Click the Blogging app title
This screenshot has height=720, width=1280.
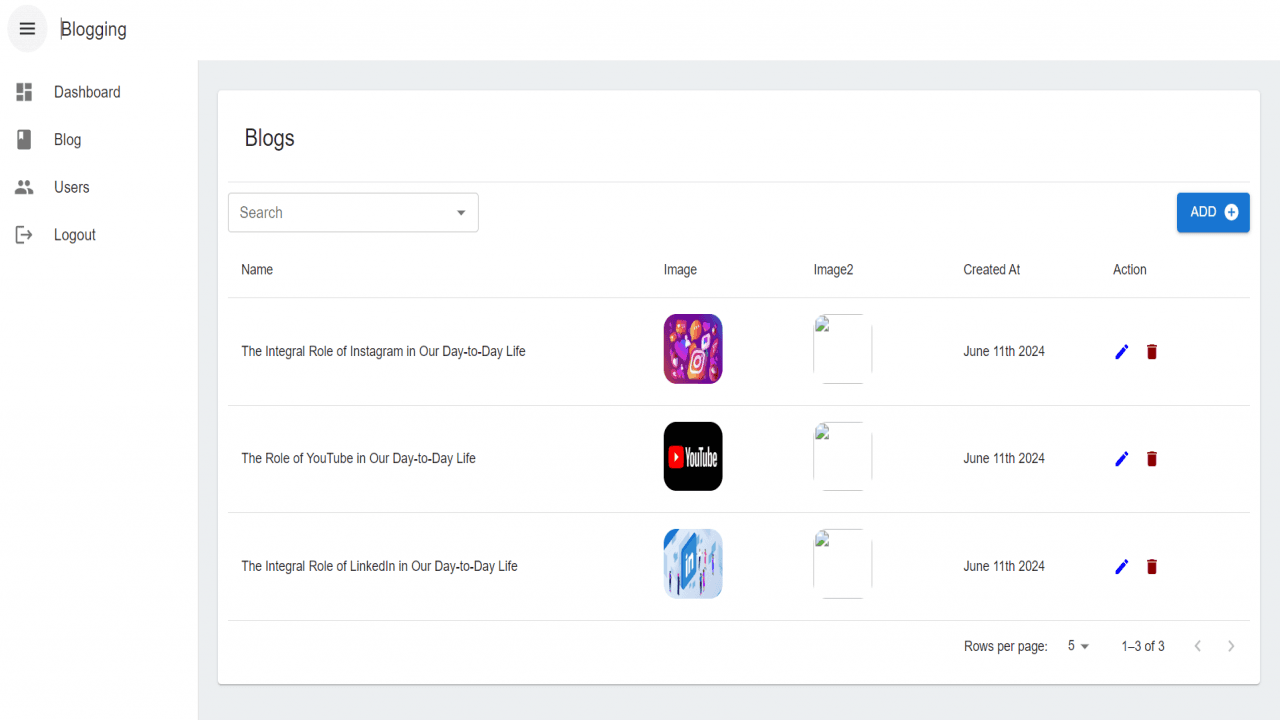(x=94, y=29)
